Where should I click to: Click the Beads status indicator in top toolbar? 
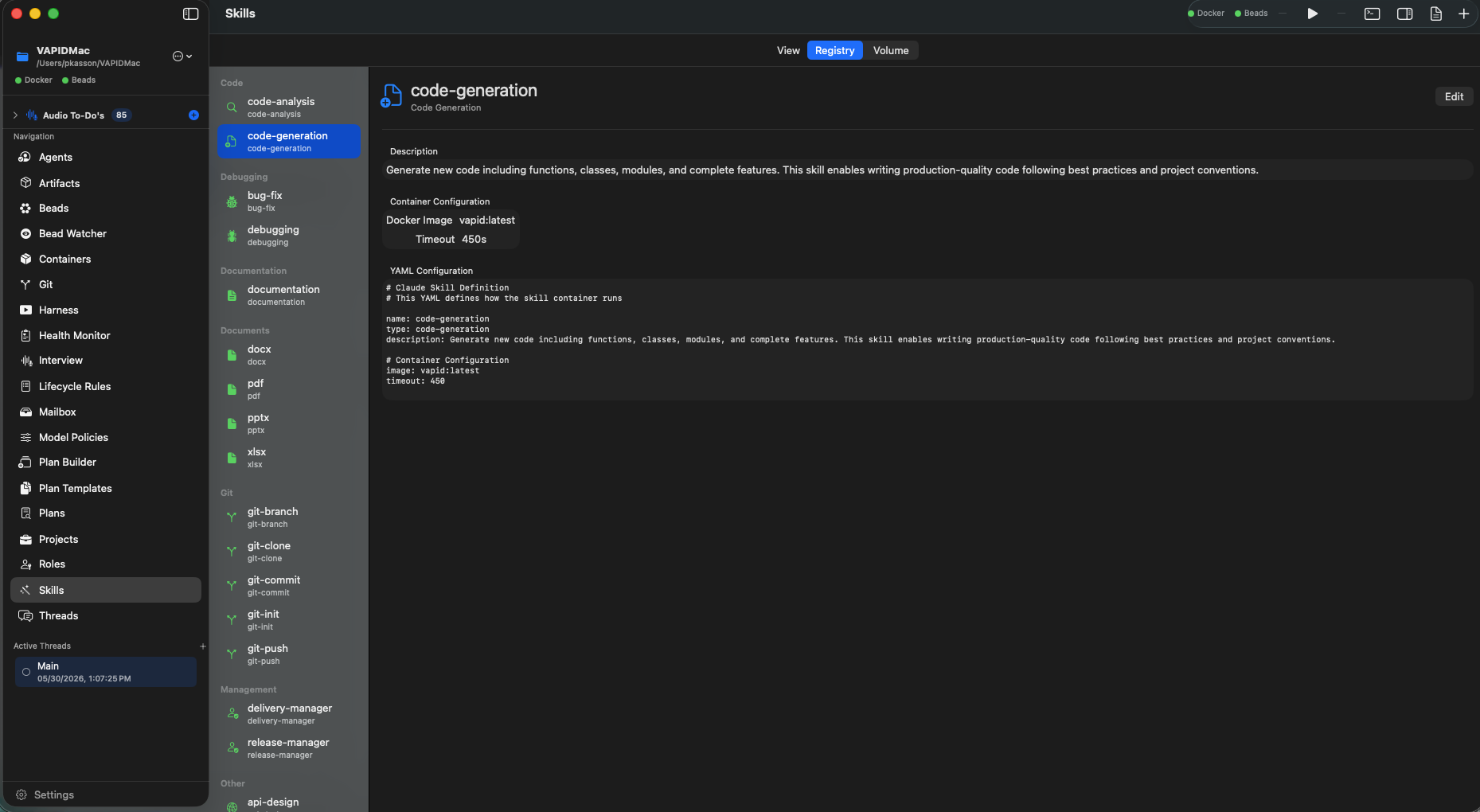coord(1251,14)
